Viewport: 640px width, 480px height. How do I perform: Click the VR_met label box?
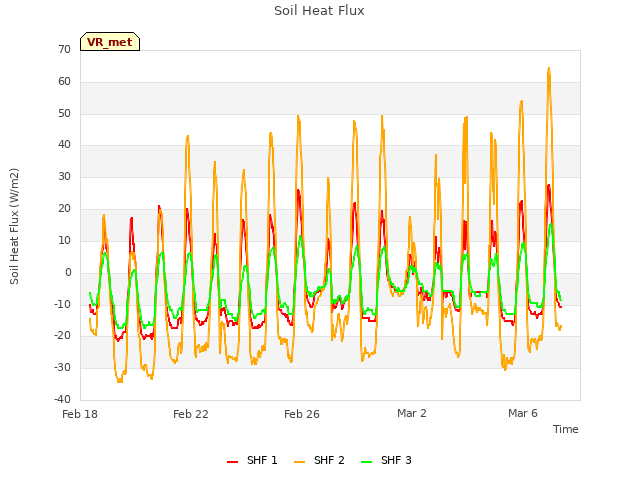click(x=110, y=42)
